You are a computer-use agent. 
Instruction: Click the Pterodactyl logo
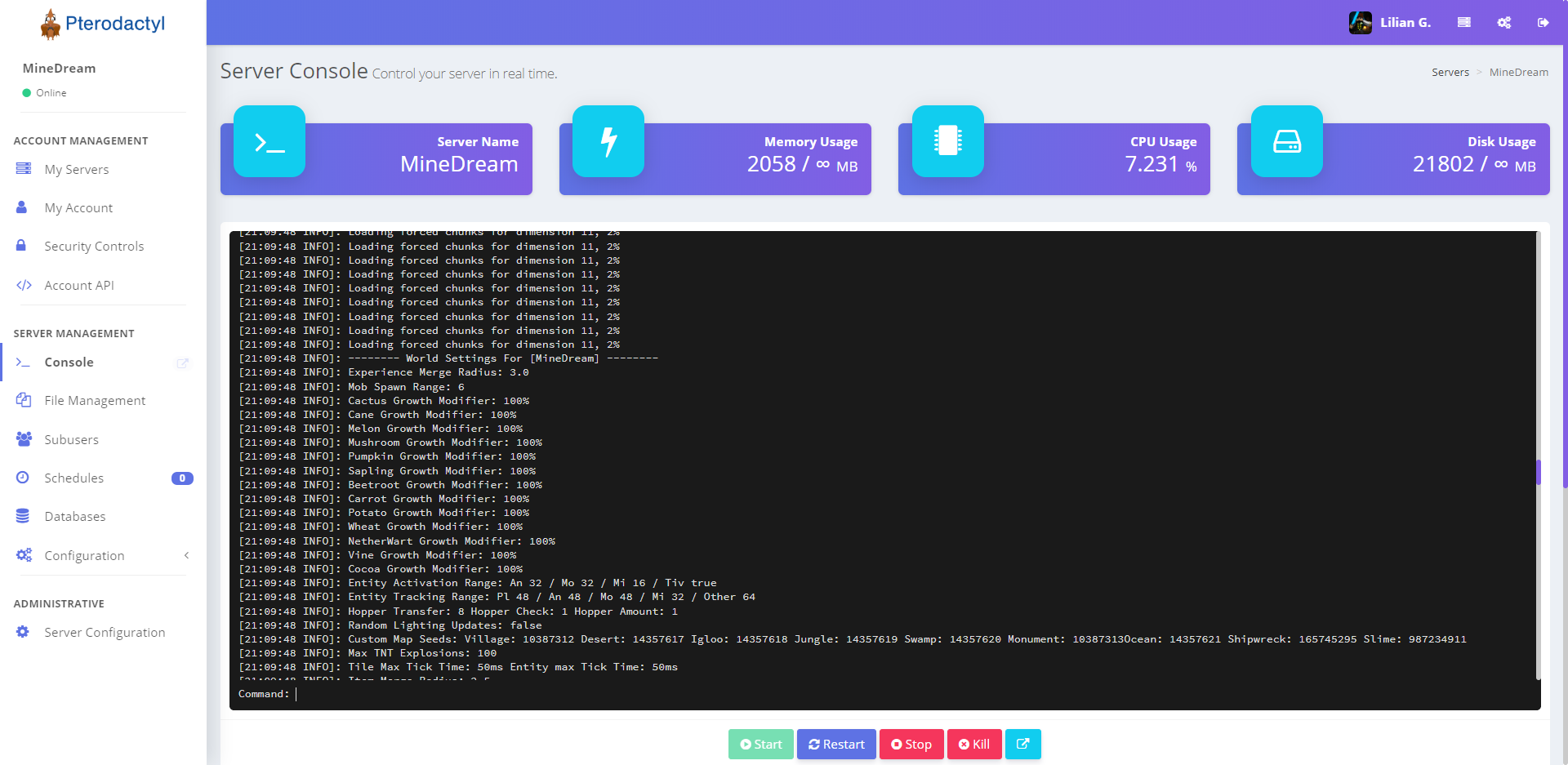(103, 24)
